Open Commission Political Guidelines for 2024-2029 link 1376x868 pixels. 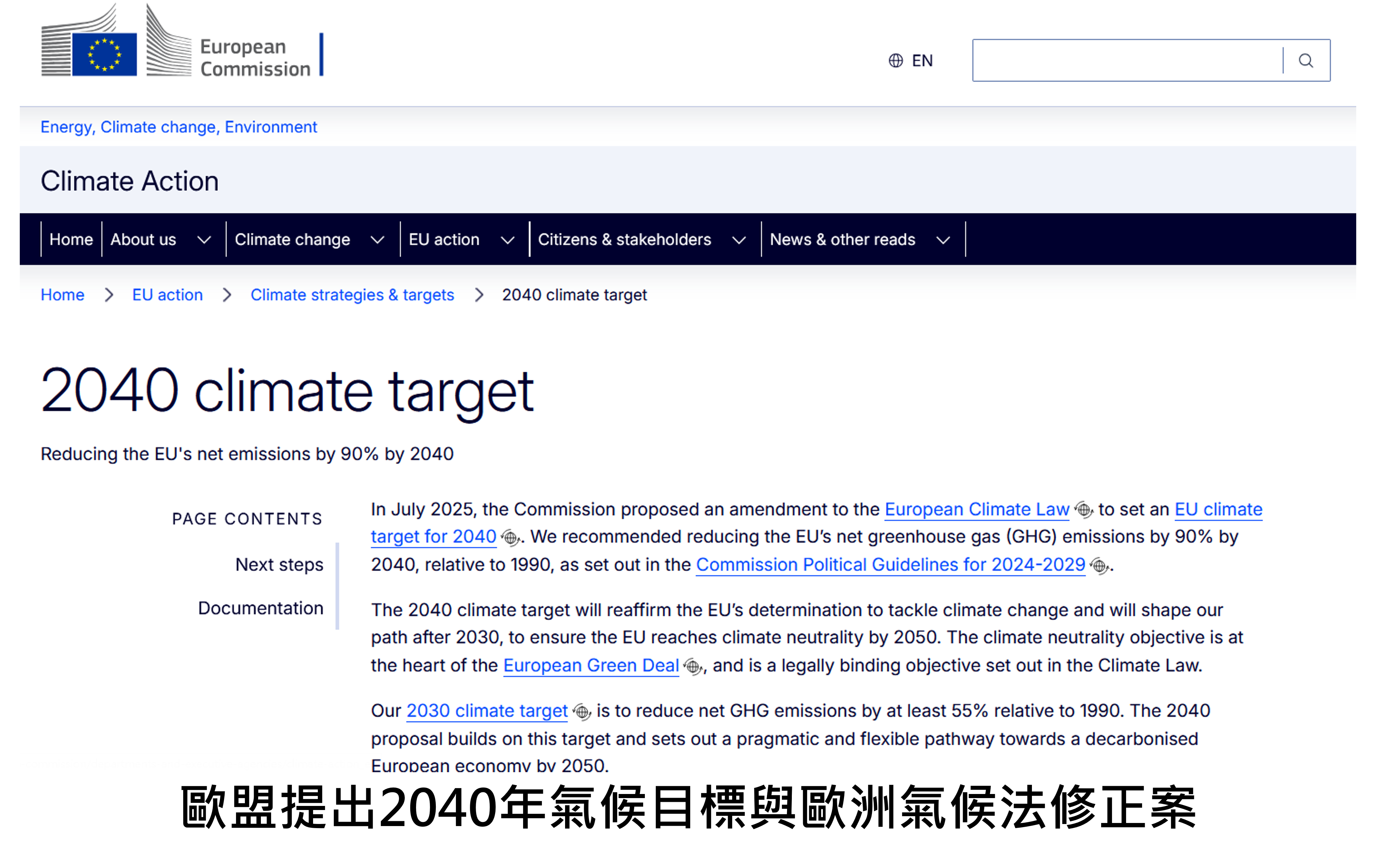tap(890, 565)
